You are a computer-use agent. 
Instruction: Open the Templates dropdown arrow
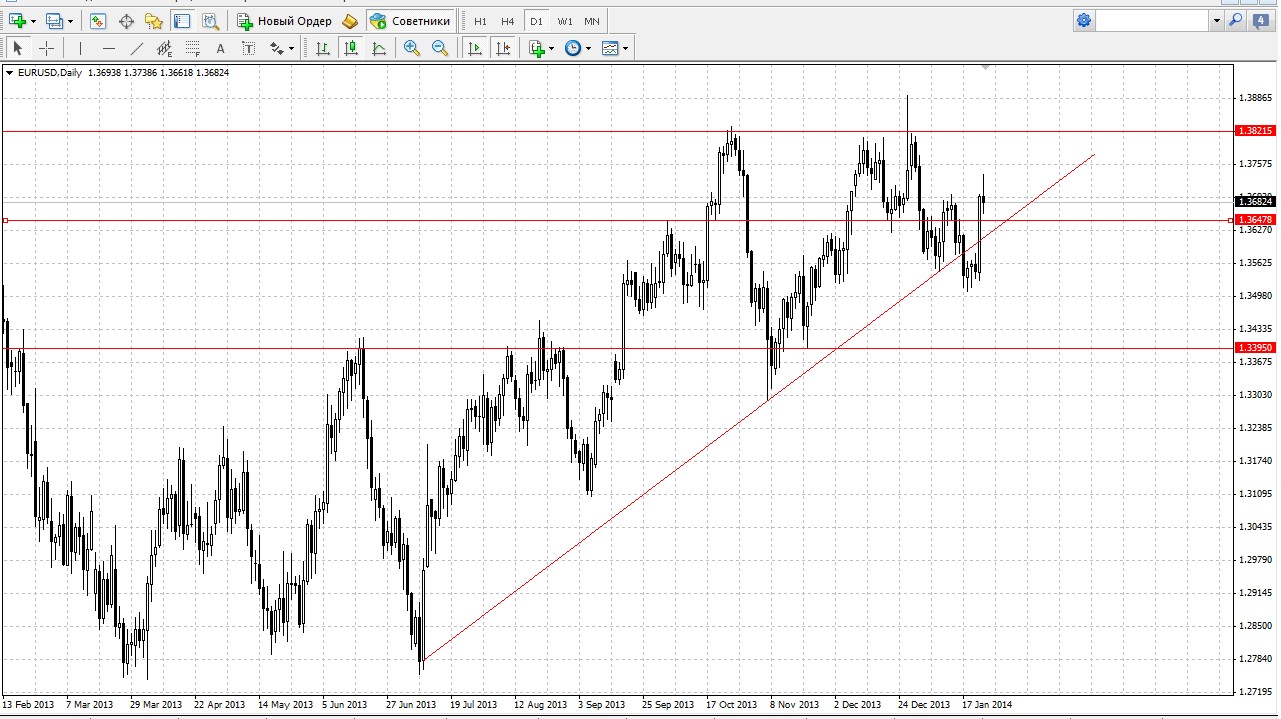coord(626,48)
